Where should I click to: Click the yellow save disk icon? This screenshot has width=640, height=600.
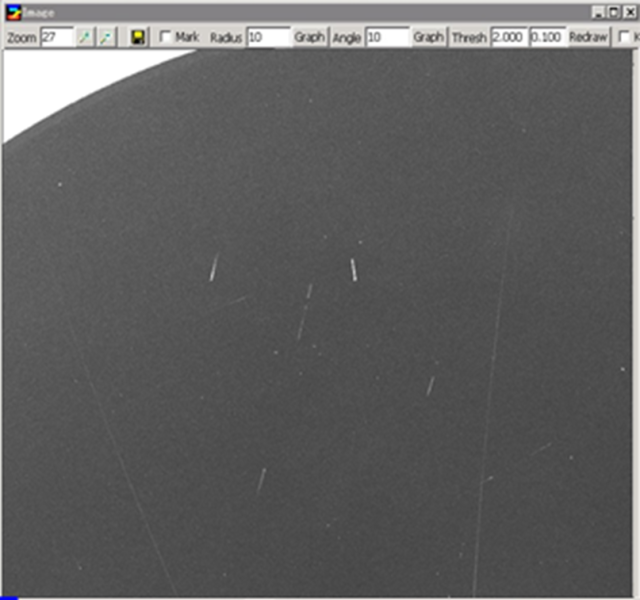point(138,38)
